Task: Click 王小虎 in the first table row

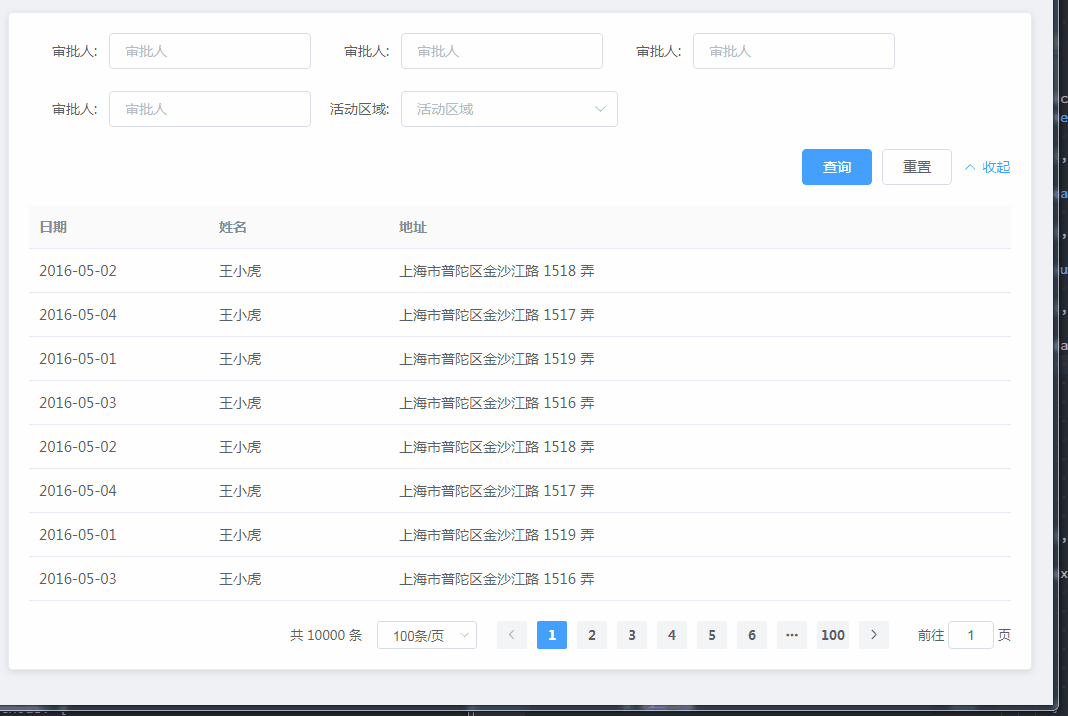Action: coord(240,270)
